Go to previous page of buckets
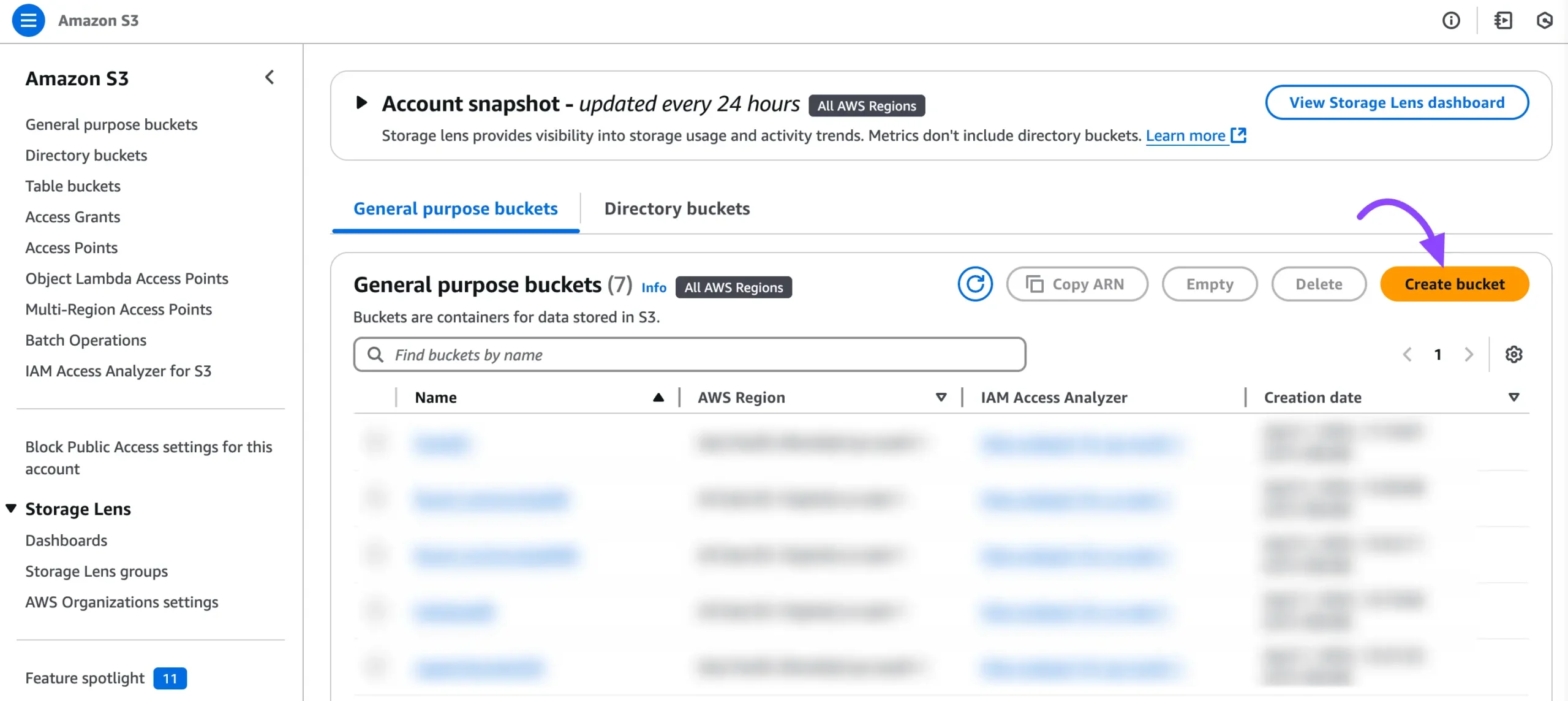The width and height of the screenshot is (1568, 701). point(1408,354)
